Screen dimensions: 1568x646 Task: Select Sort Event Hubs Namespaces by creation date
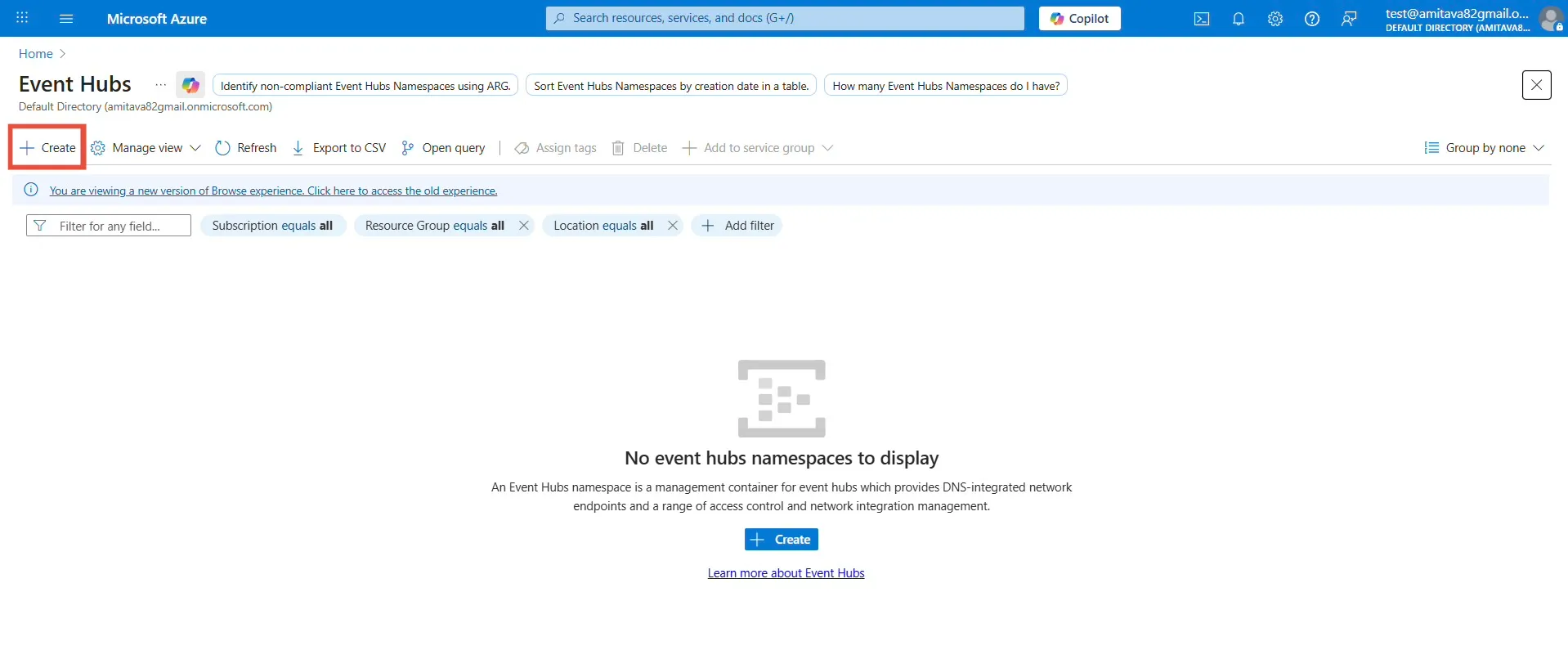[x=671, y=86]
